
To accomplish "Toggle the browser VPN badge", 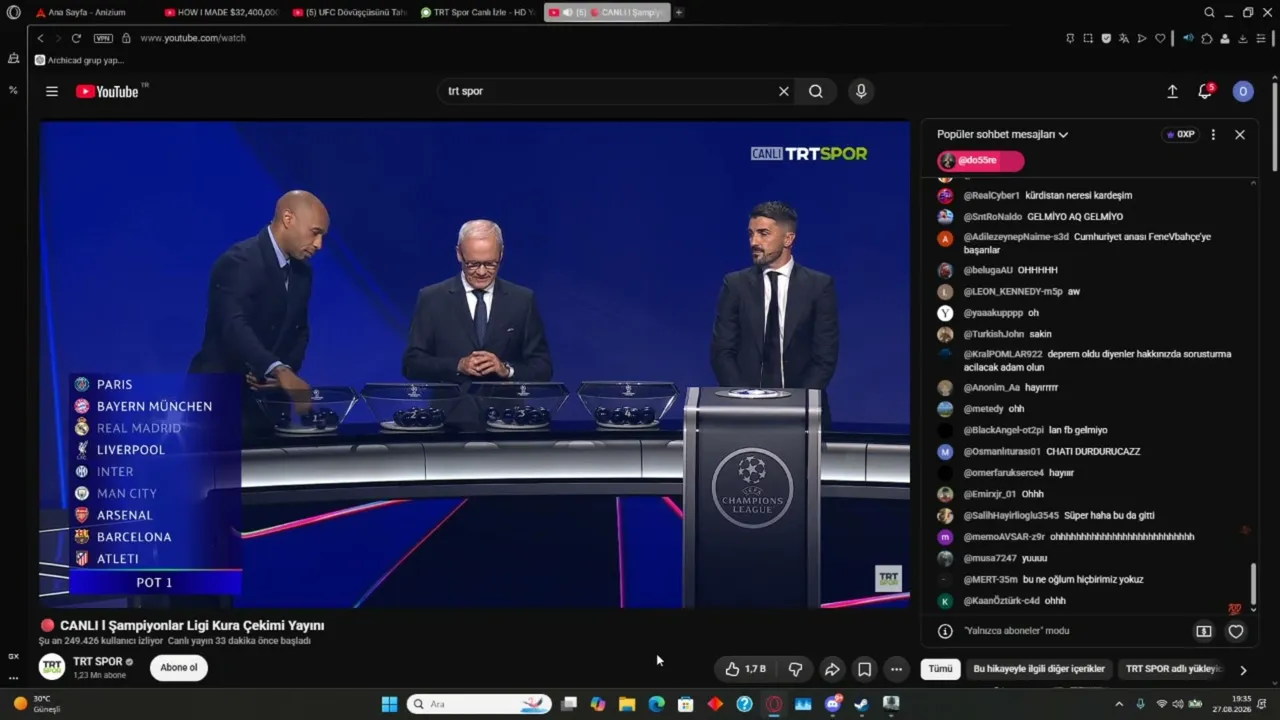I will [x=103, y=38].
